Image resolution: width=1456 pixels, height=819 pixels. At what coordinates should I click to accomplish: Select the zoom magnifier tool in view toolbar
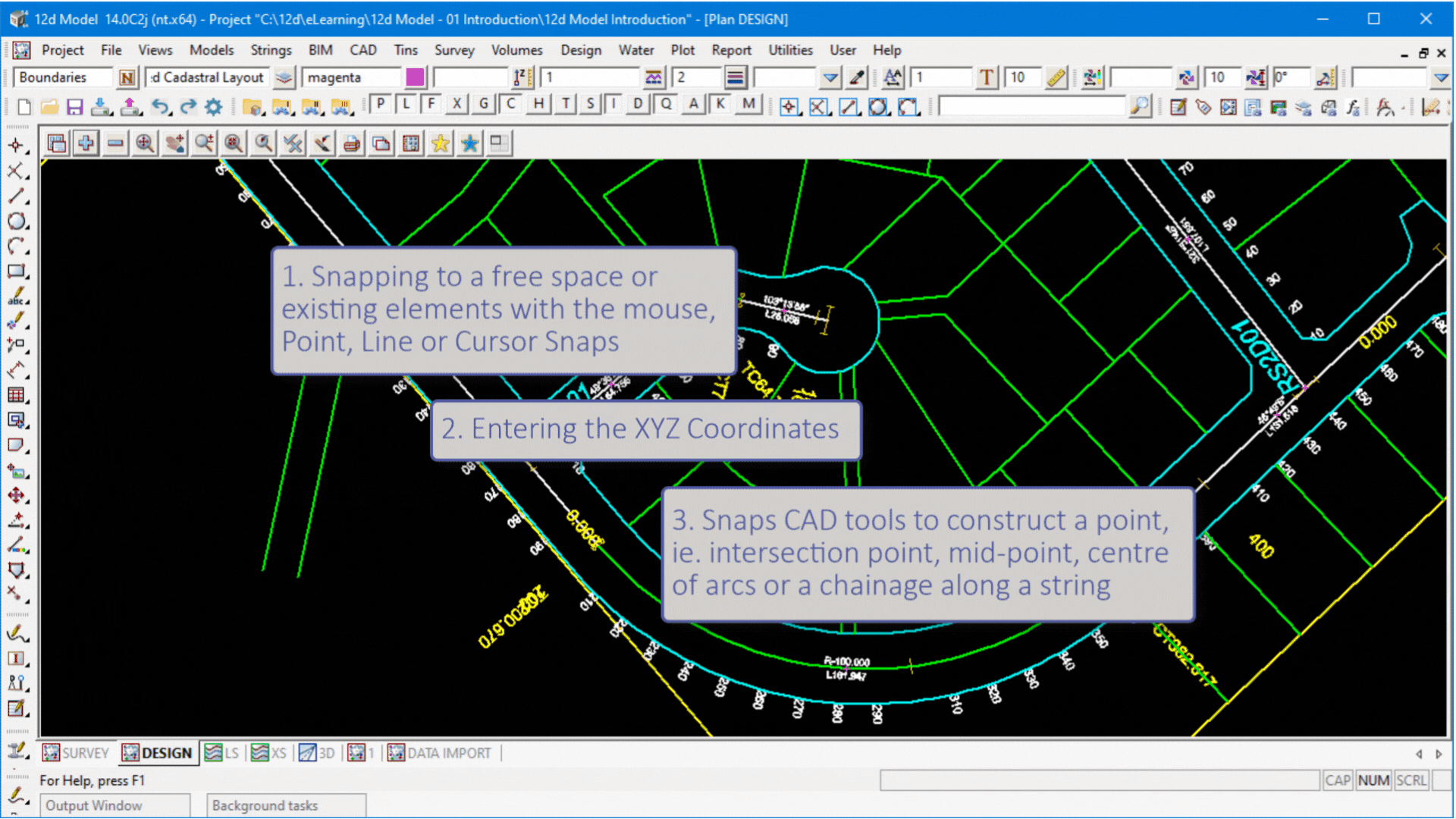[203, 143]
